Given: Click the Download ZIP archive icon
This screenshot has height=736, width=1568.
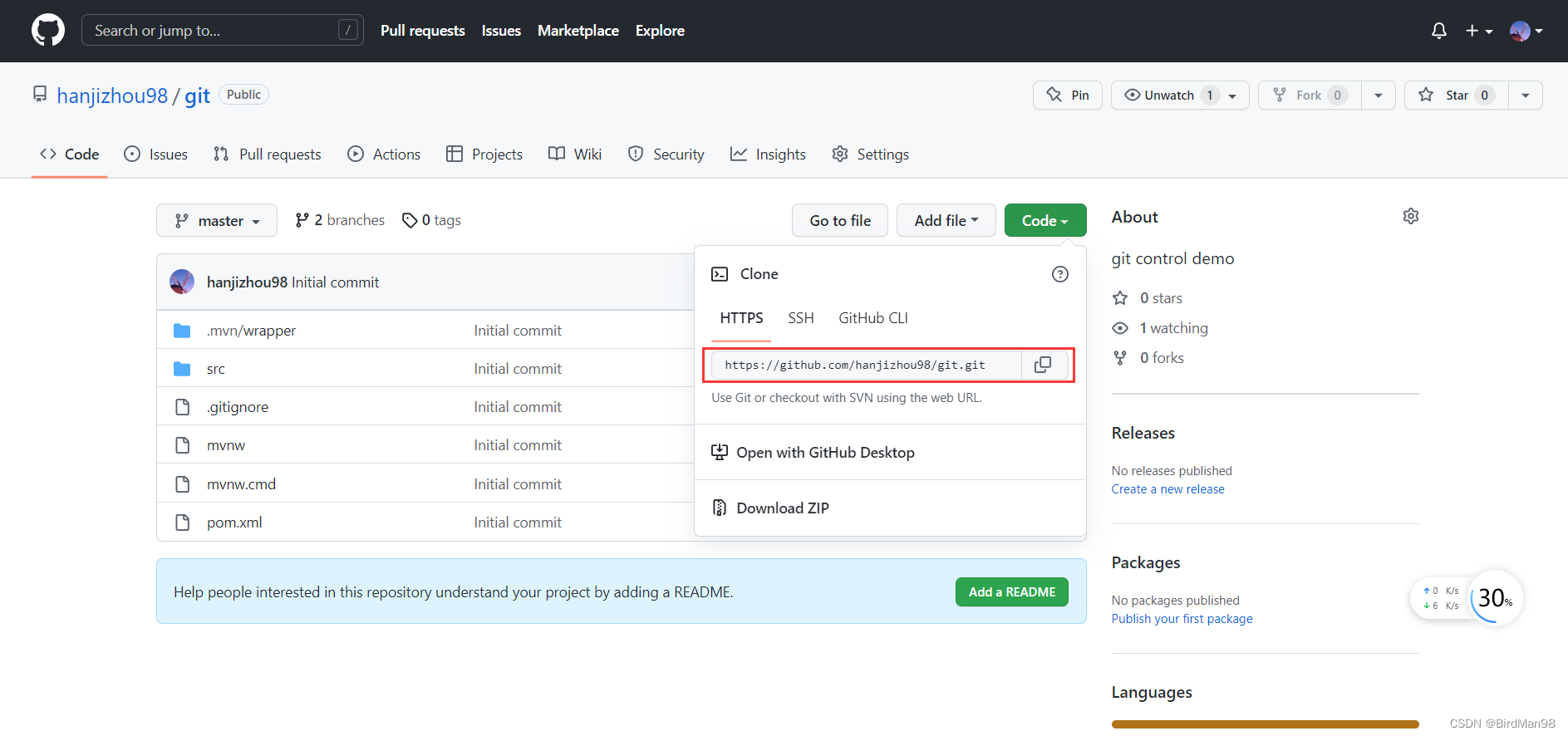Looking at the screenshot, I should (x=720, y=508).
